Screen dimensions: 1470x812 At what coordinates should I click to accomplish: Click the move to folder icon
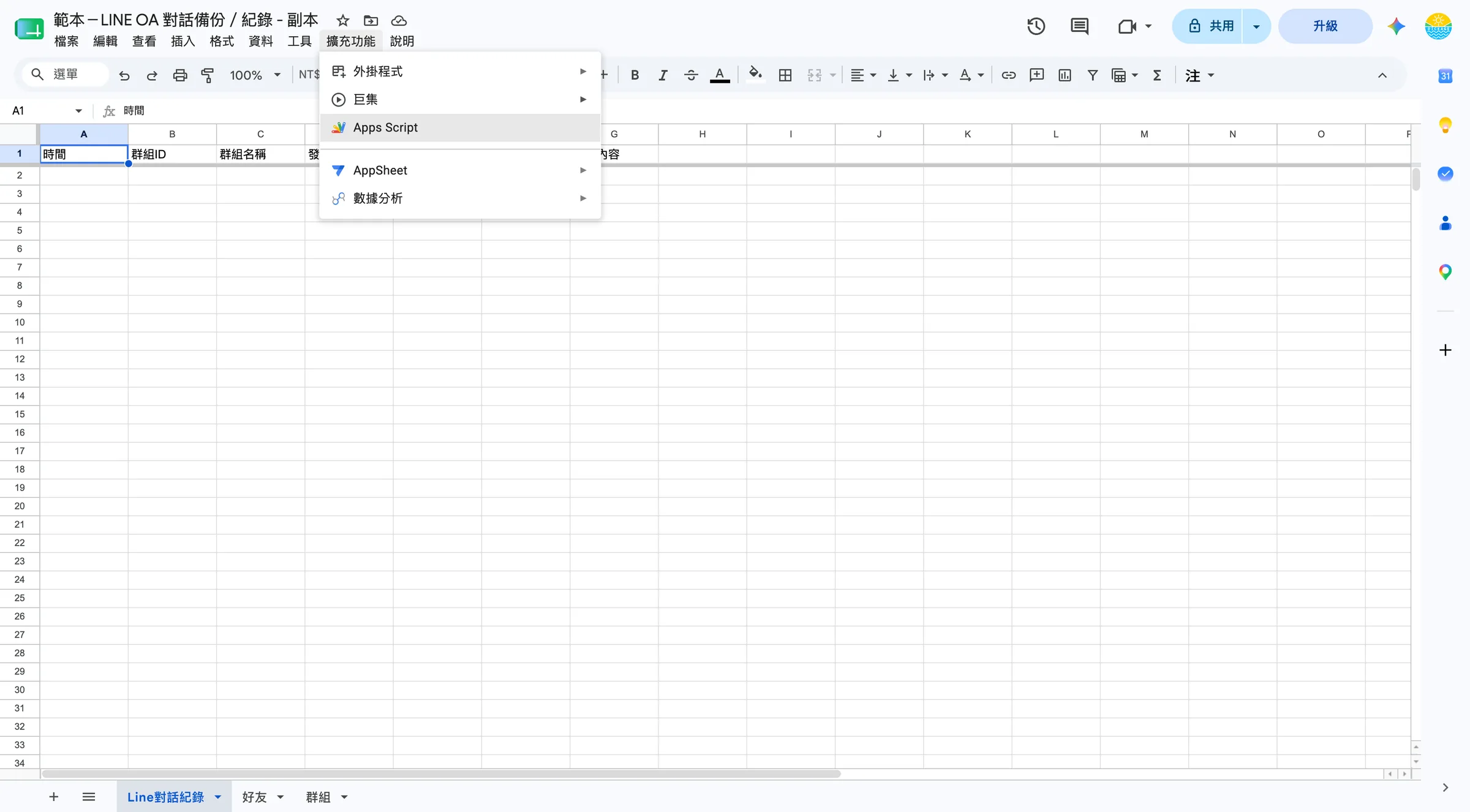pos(371,21)
